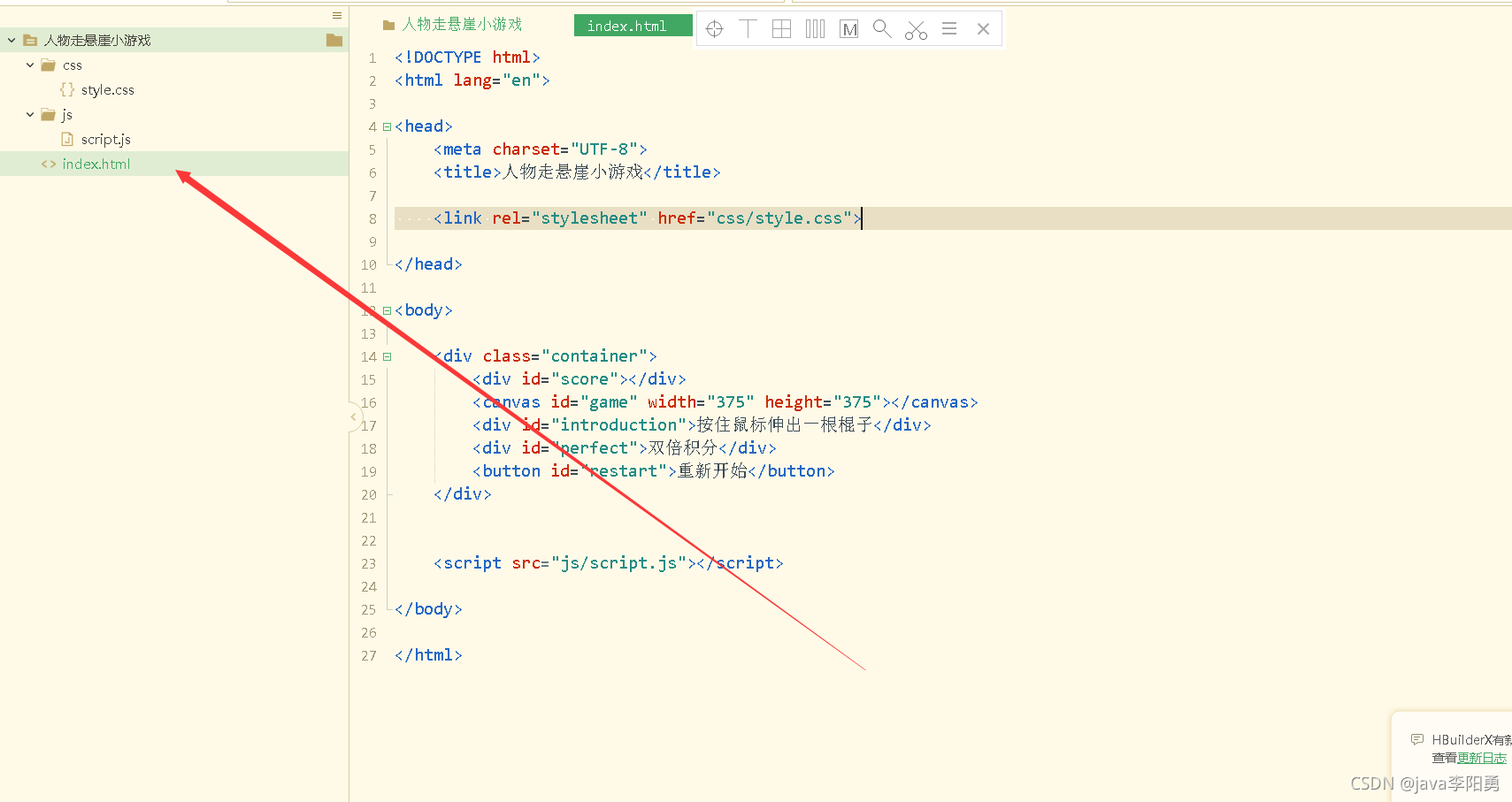Click the HBuilderX update notification text
The width and height of the screenshot is (1512, 802).
point(1471,739)
